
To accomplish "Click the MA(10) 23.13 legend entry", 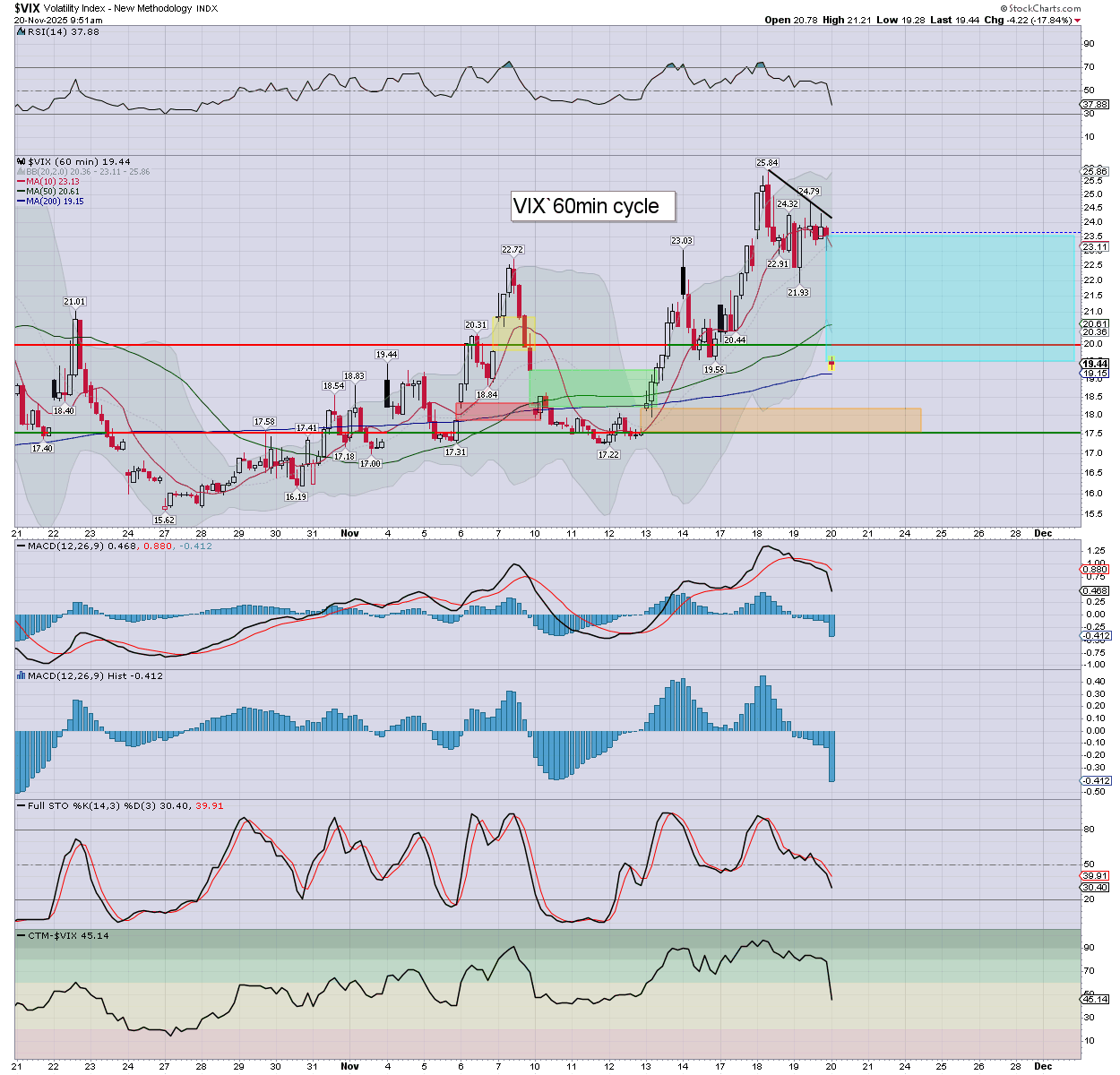I will click(52, 182).
